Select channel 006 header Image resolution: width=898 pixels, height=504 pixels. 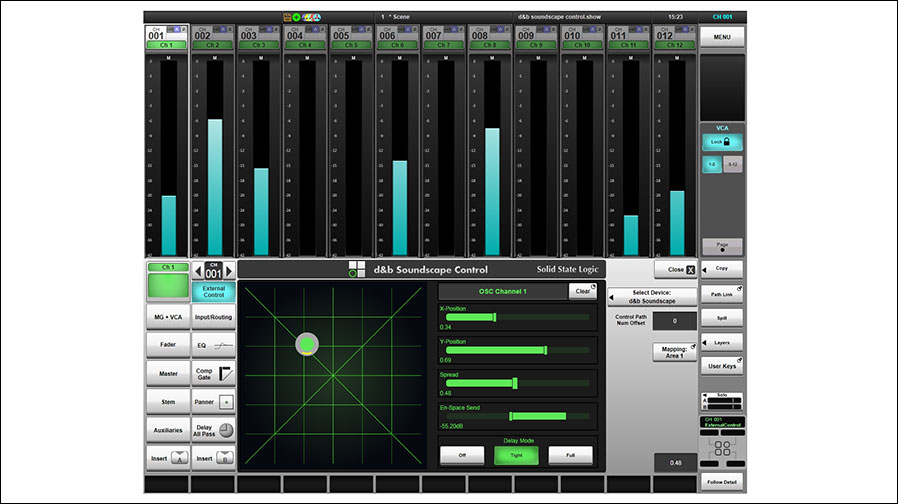[x=397, y=37]
